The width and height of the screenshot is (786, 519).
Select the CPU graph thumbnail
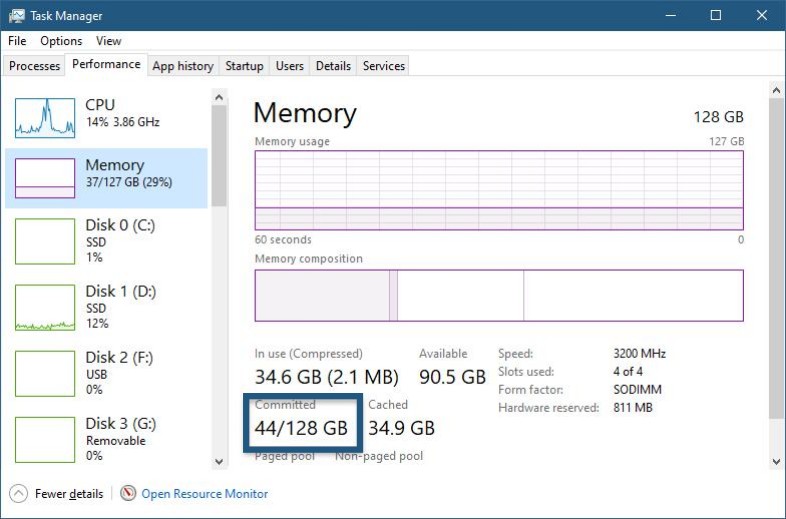click(x=45, y=118)
